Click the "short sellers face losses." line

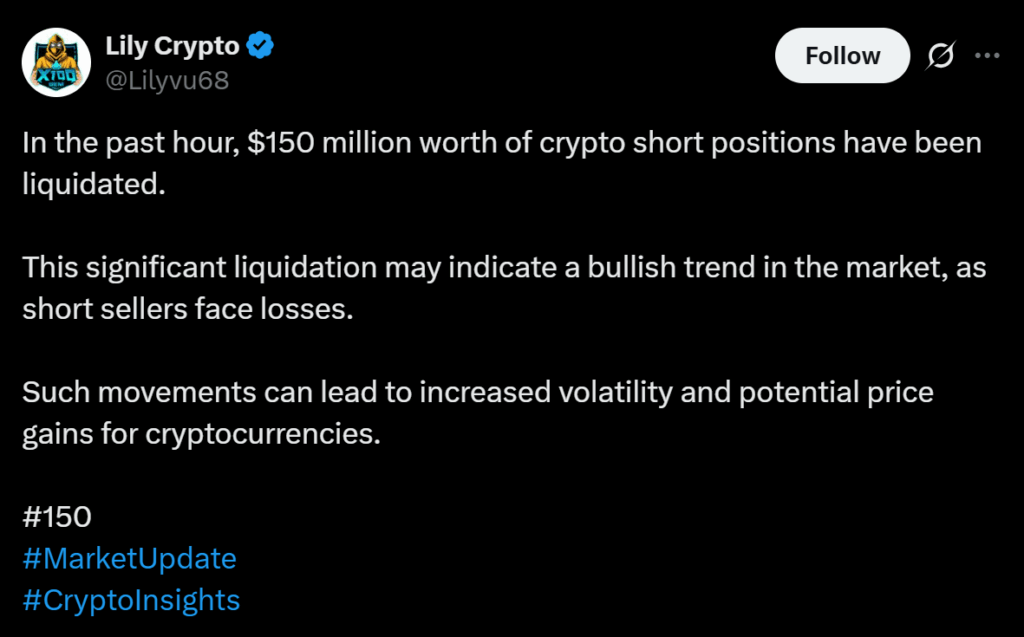(188, 309)
